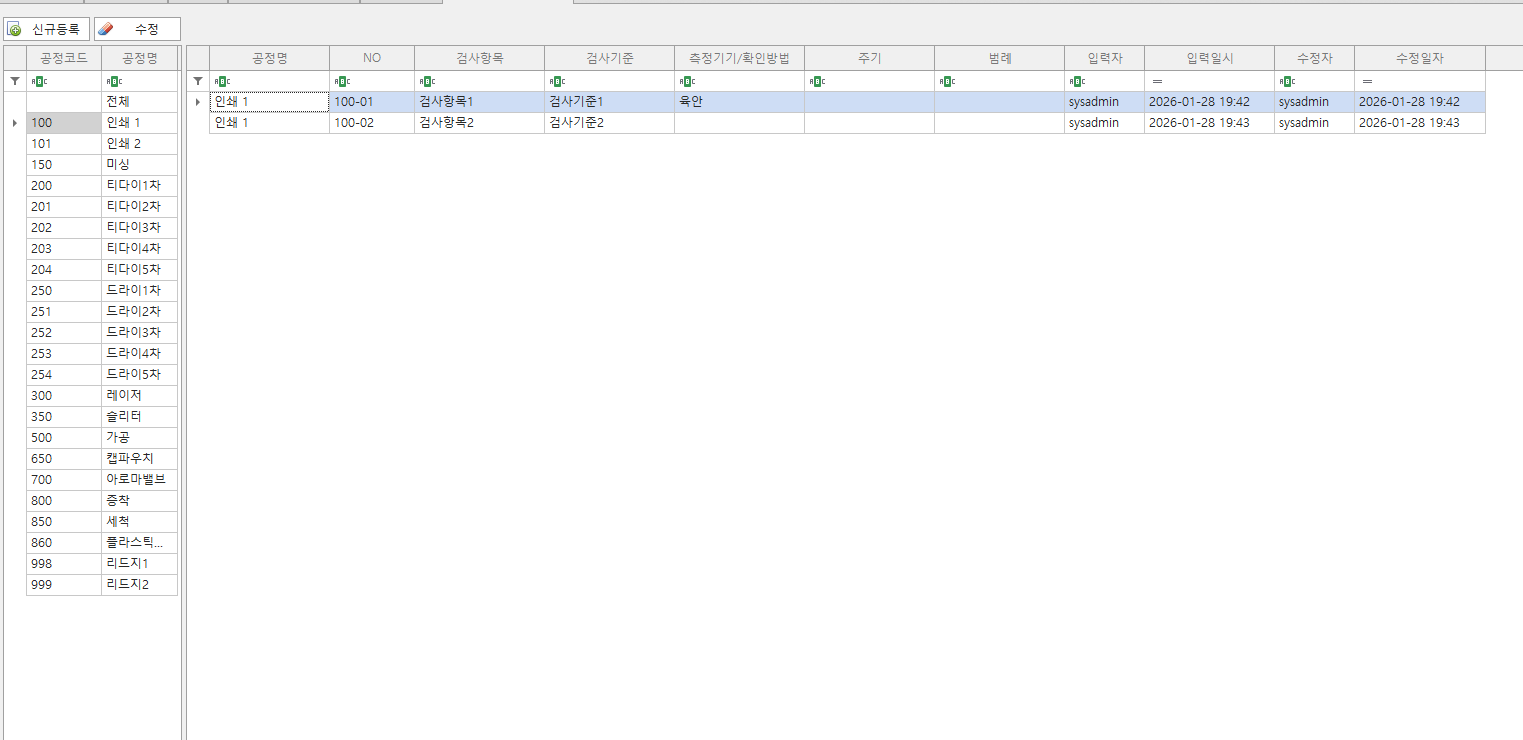Open the ABC filter operator under 입력자
Viewport: 1523px width, 740px height.
point(1076,81)
